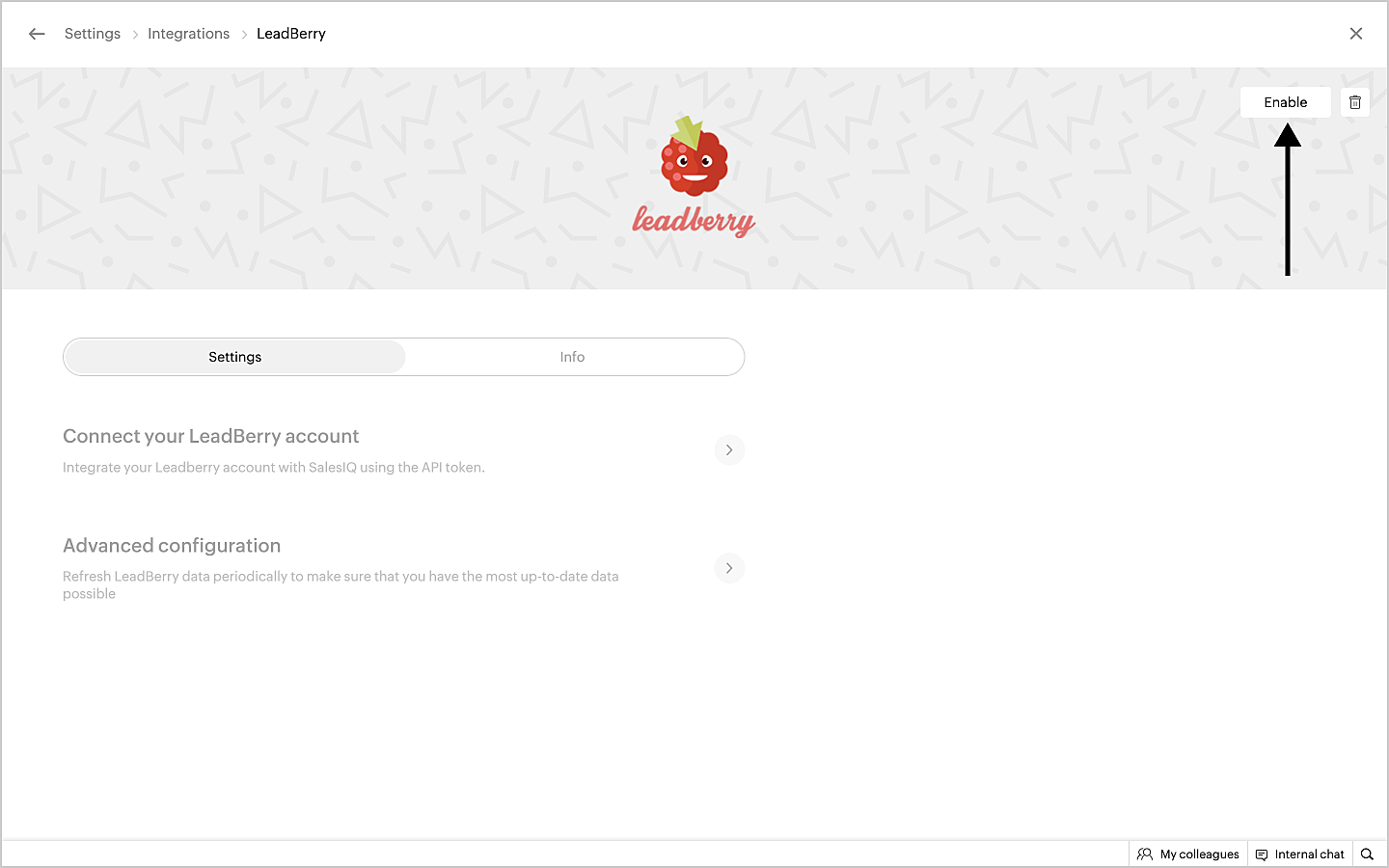1389x868 pixels.
Task: Expand Connect your LeadBerry account chevron
Action: click(729, 449)
